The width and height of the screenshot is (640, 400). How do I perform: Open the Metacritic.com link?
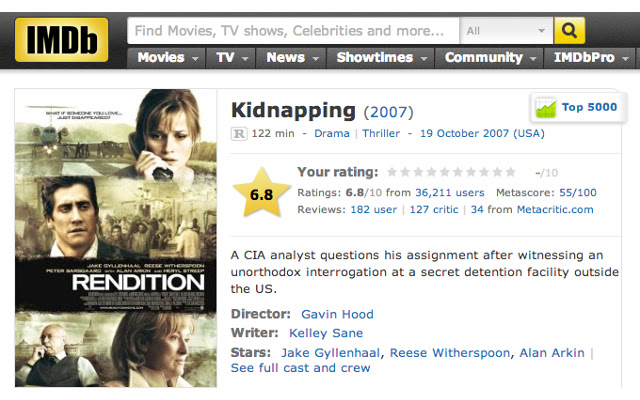555,210
